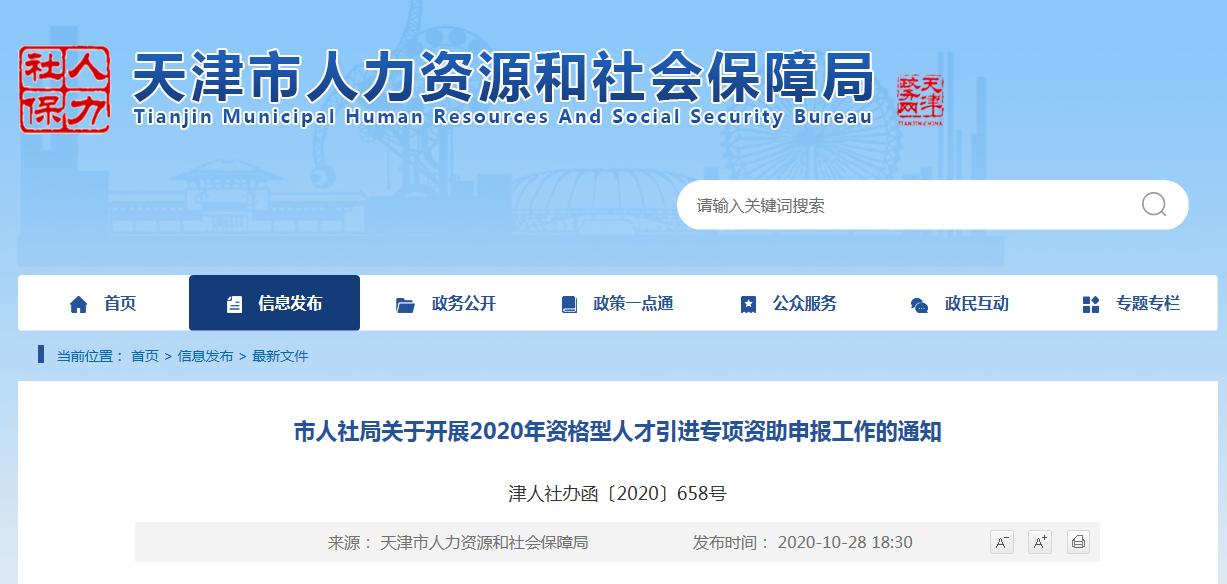
Task: Select the document icon beside 信息发布
Action: pyautogui.click(x=233, y=302)
